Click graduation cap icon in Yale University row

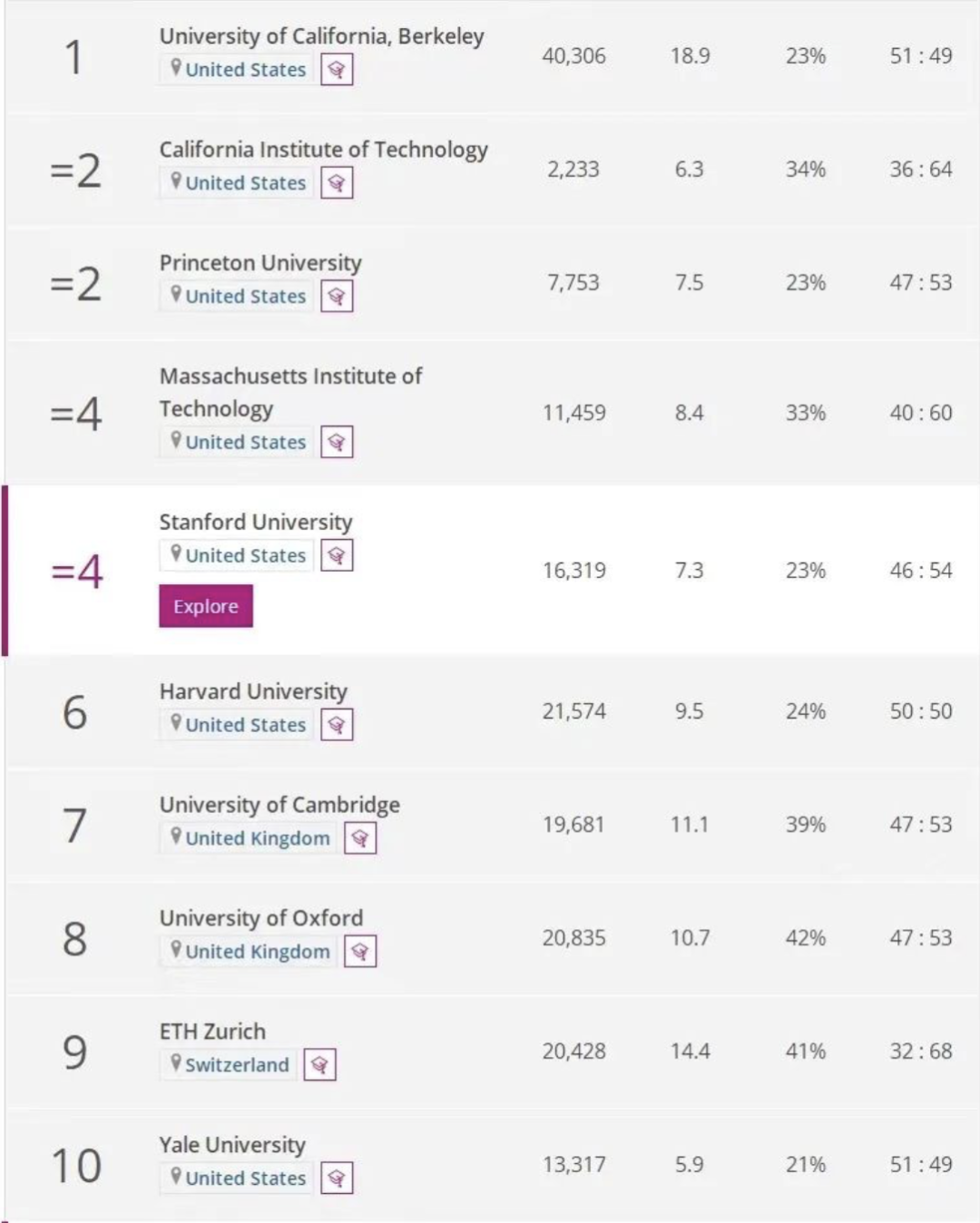(337, 1179)
